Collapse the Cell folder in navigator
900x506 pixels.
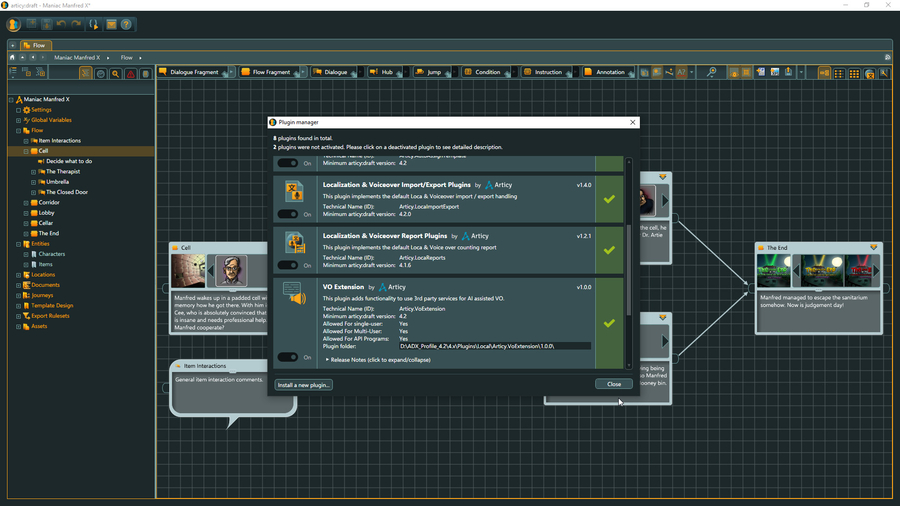[26, 151]
